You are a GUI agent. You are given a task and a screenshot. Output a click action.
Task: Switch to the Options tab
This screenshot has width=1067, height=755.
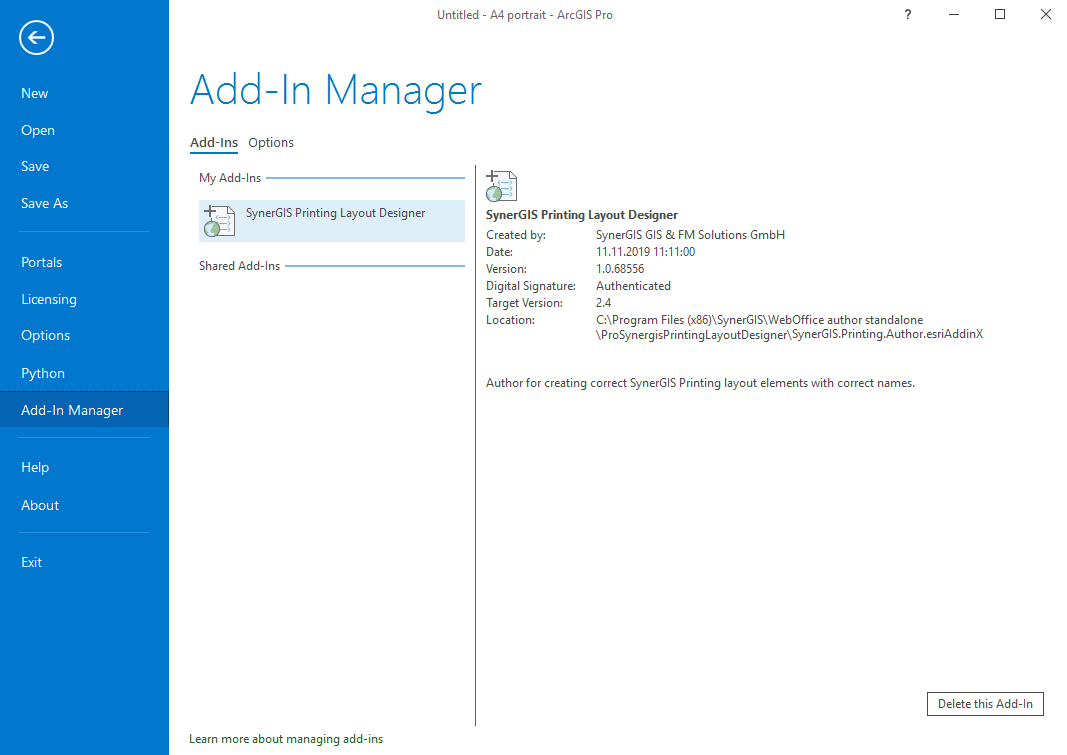[x=270, y=142]
